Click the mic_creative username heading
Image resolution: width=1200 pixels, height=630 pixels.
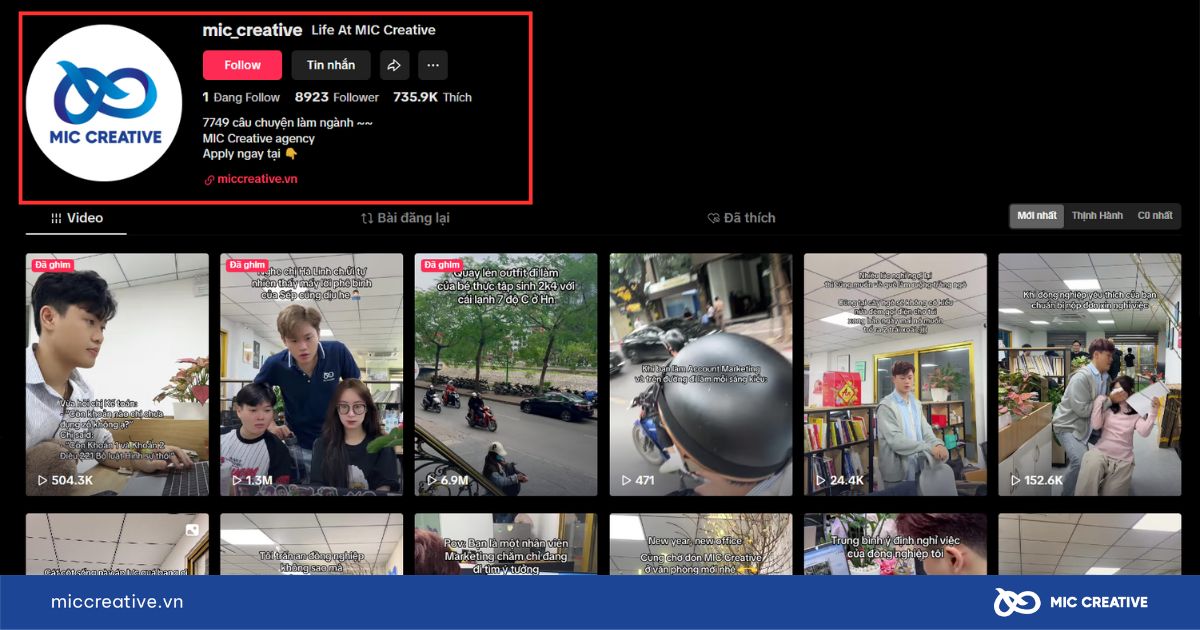pos(252,30)
